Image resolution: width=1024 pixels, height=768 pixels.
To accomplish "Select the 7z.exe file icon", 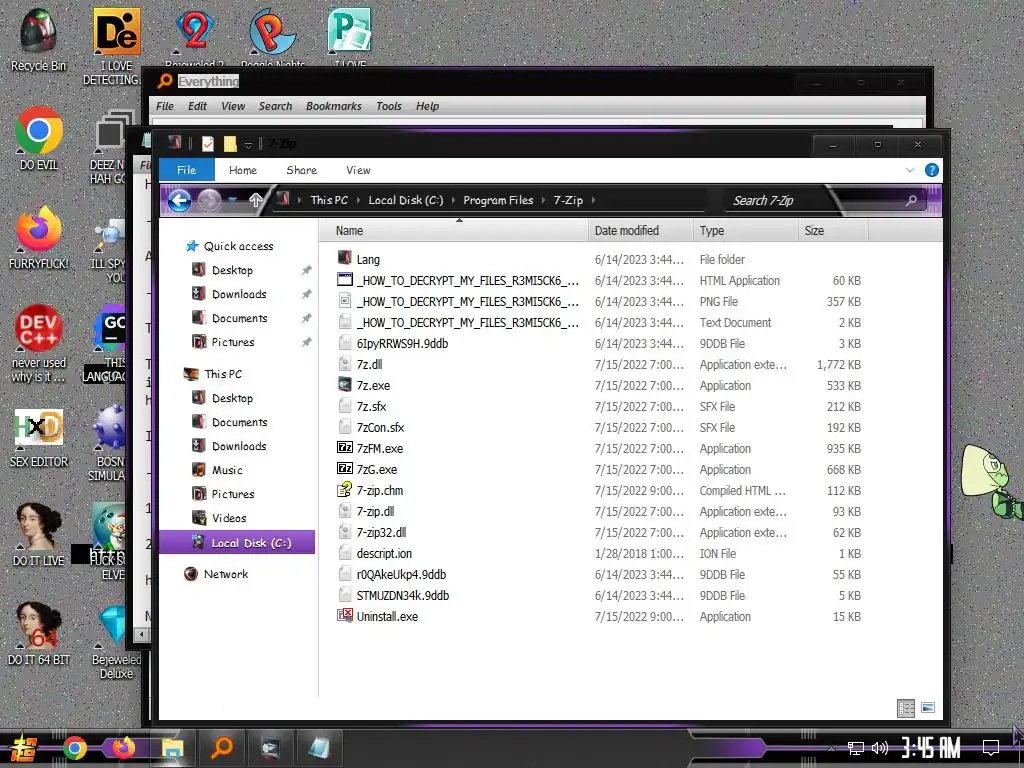I will coord(344,385).
